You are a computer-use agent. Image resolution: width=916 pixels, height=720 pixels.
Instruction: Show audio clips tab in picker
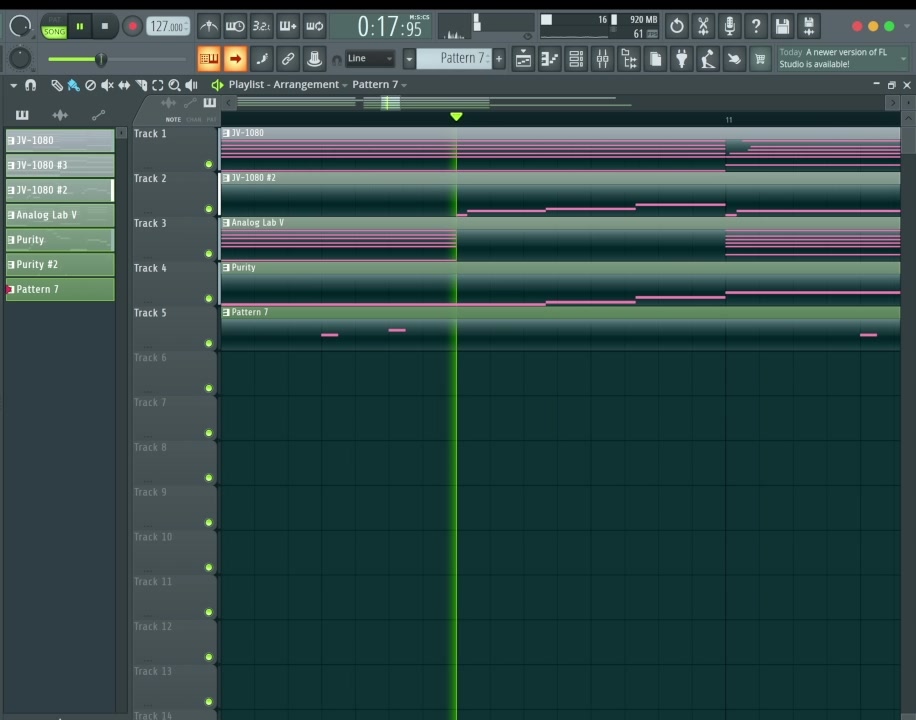pos(60,115)
